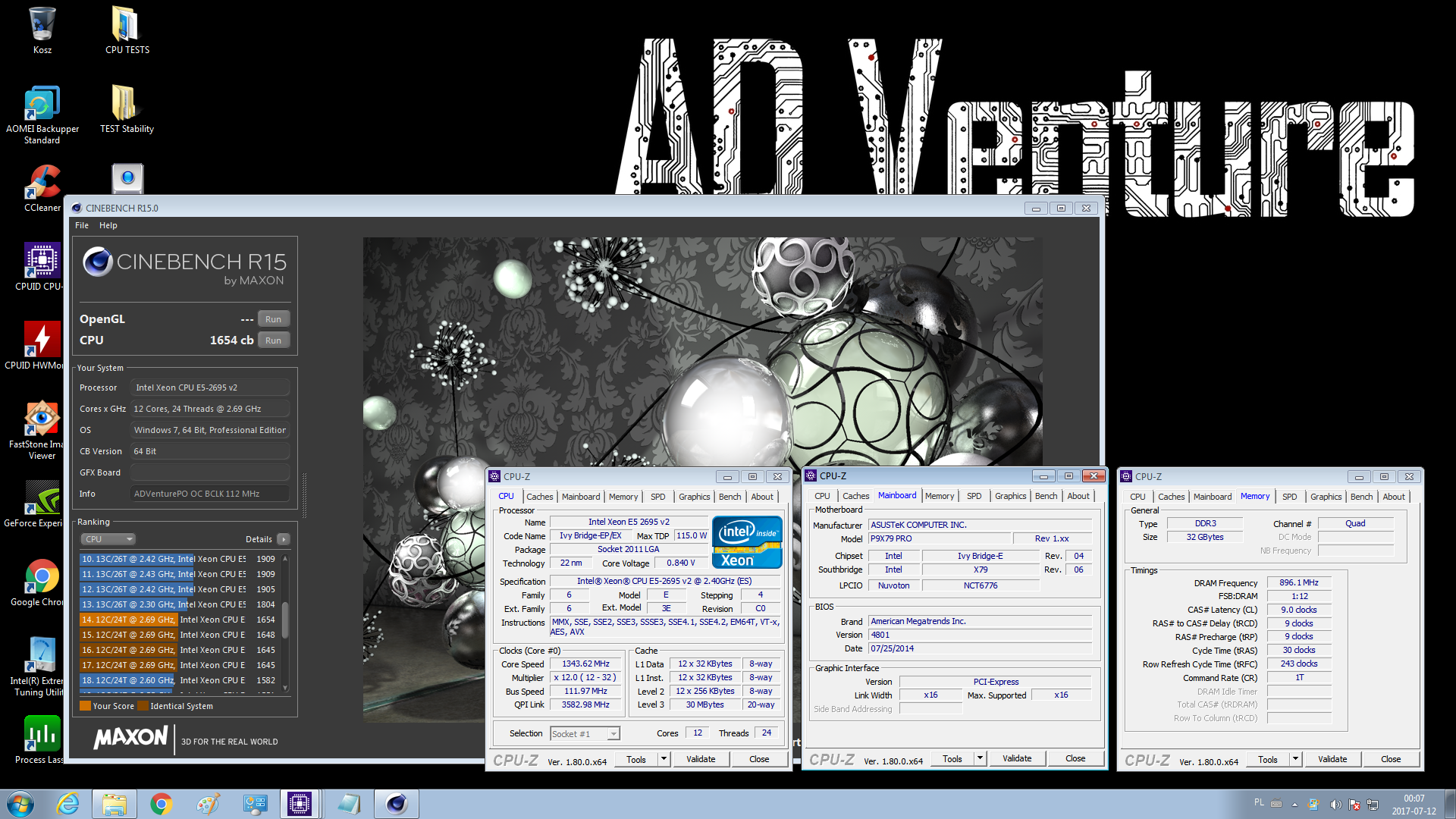This screenshot has width=1456, height=819.
Task: Open Socket #1 selection dropdown
Action: [585, 733]
